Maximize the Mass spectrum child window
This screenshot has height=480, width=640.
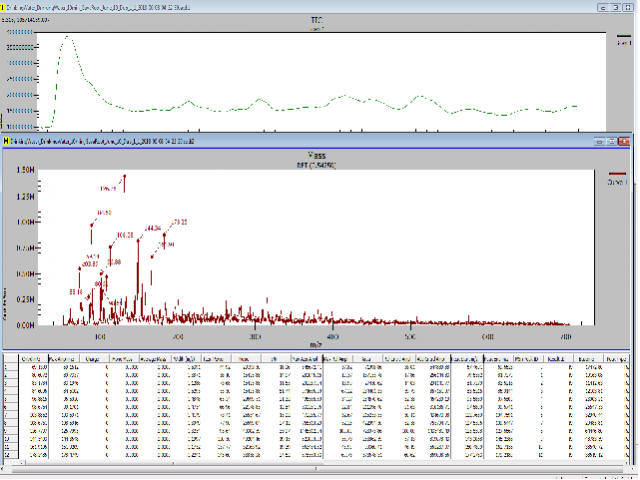tap(611, 141)
